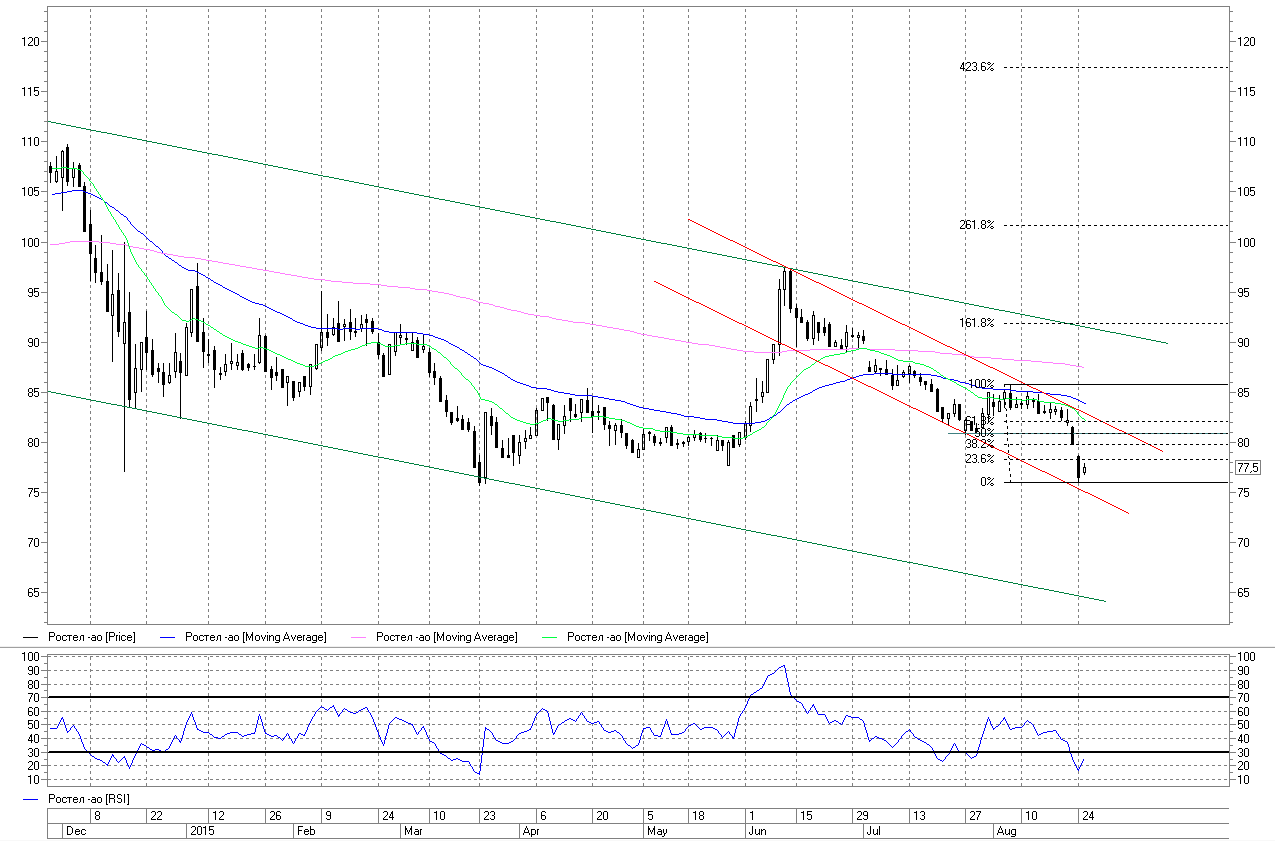Image resolution: width=1275 pixels, height=841 pixels.
Task: Click the 120 label on right price axis
Action: [x=1246, y=42]
